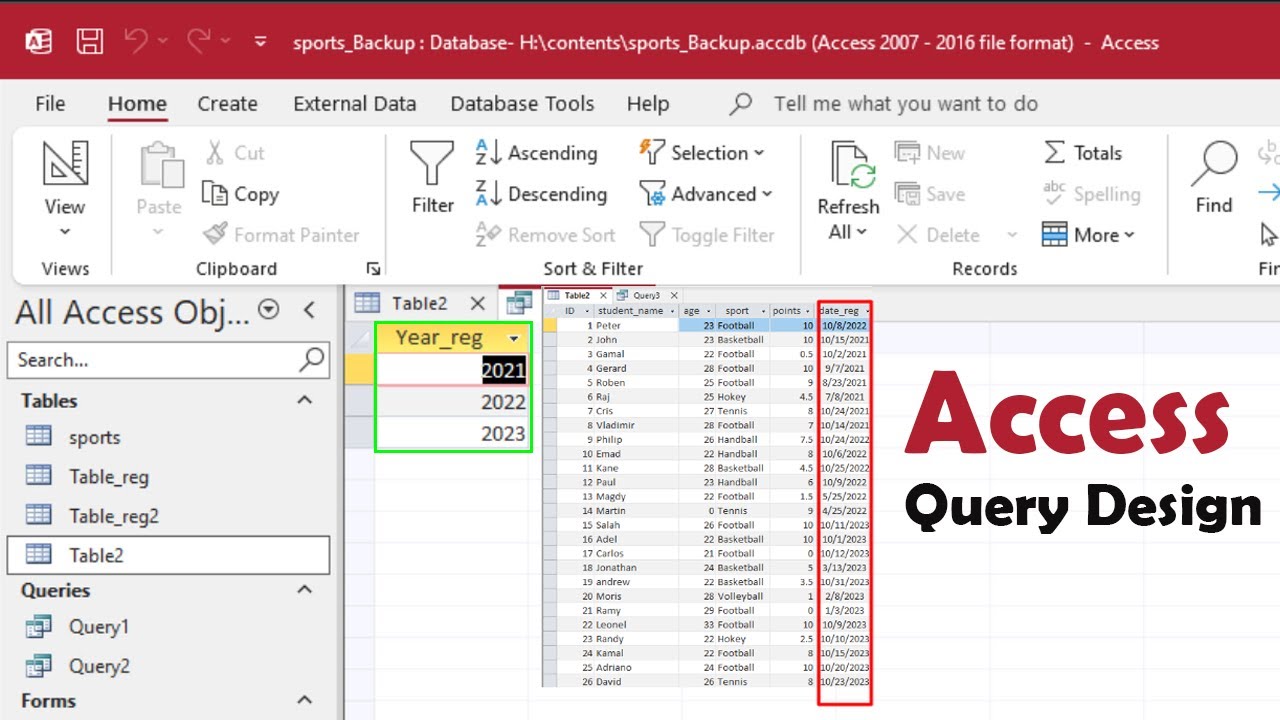
Task: Open Clipboard group dialog launcher
Action: coord(373,268)
